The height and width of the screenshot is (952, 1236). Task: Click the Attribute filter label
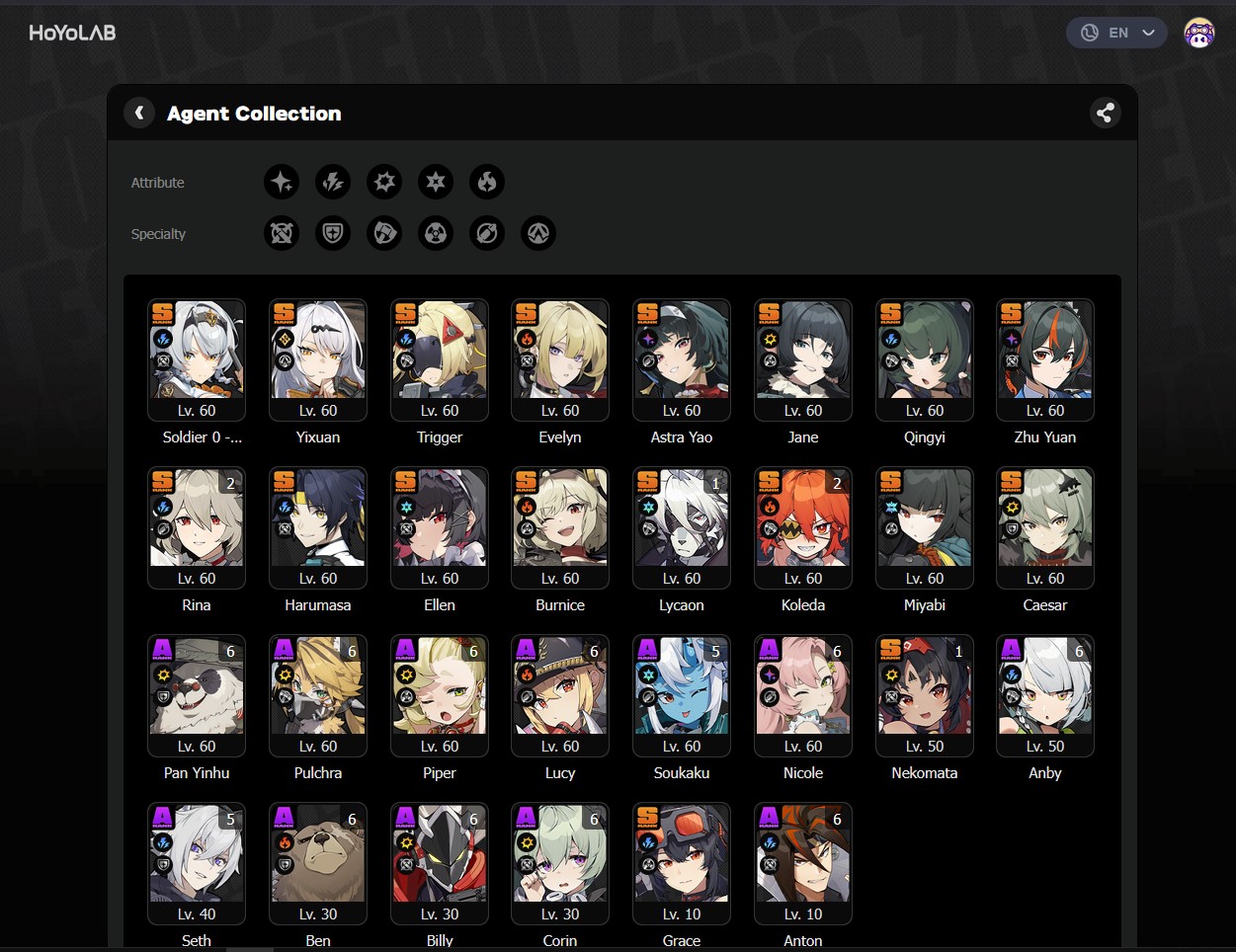point(158,183)
